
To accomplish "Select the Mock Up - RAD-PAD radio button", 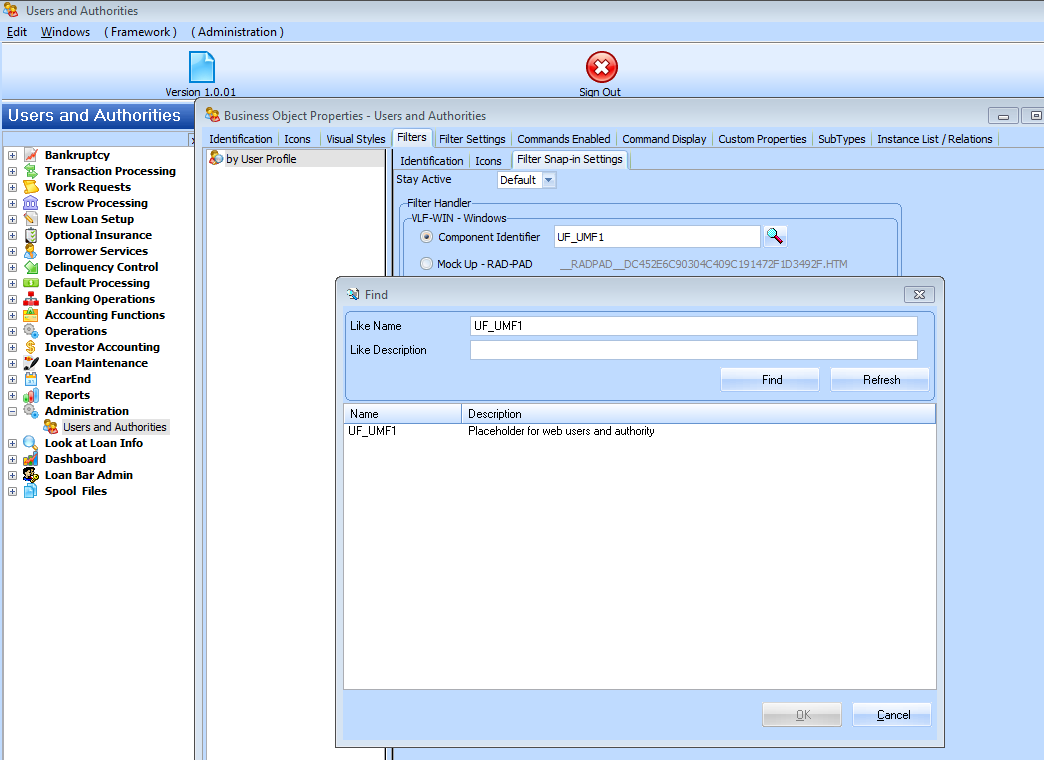I will tap(427, 264).
